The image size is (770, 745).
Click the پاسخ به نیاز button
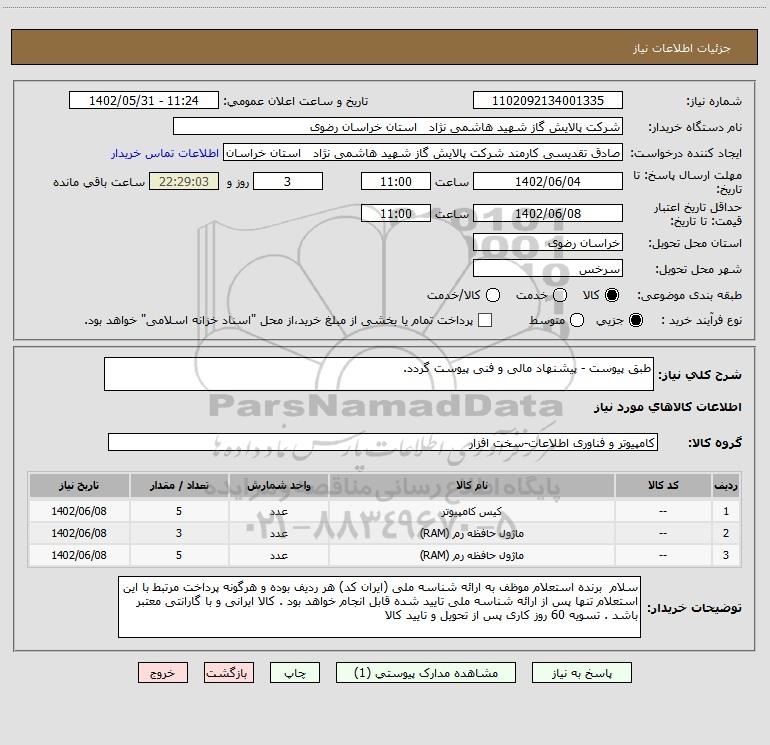(x=582, y=673)
